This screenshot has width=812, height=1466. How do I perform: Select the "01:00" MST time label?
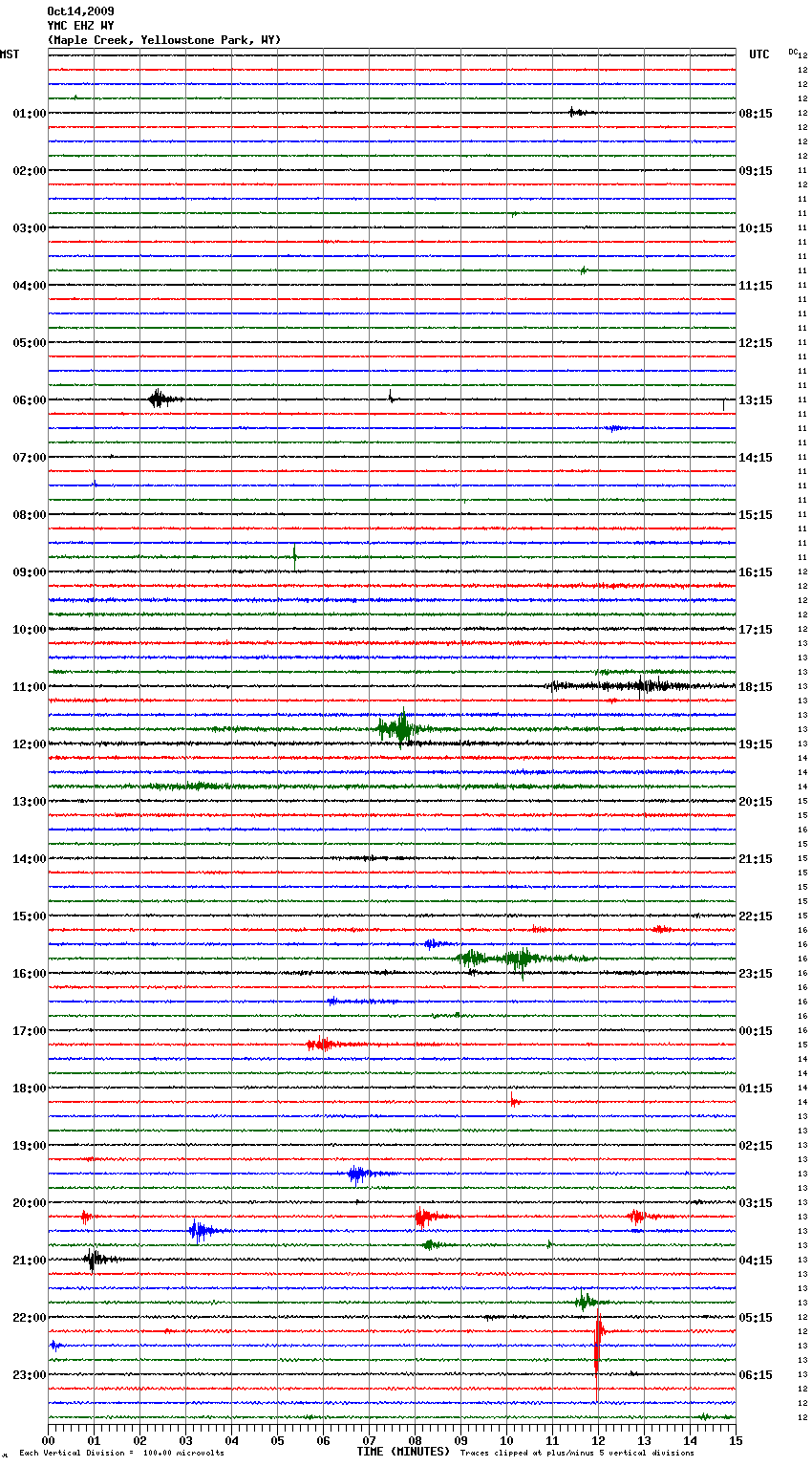[x=30, y=114]
